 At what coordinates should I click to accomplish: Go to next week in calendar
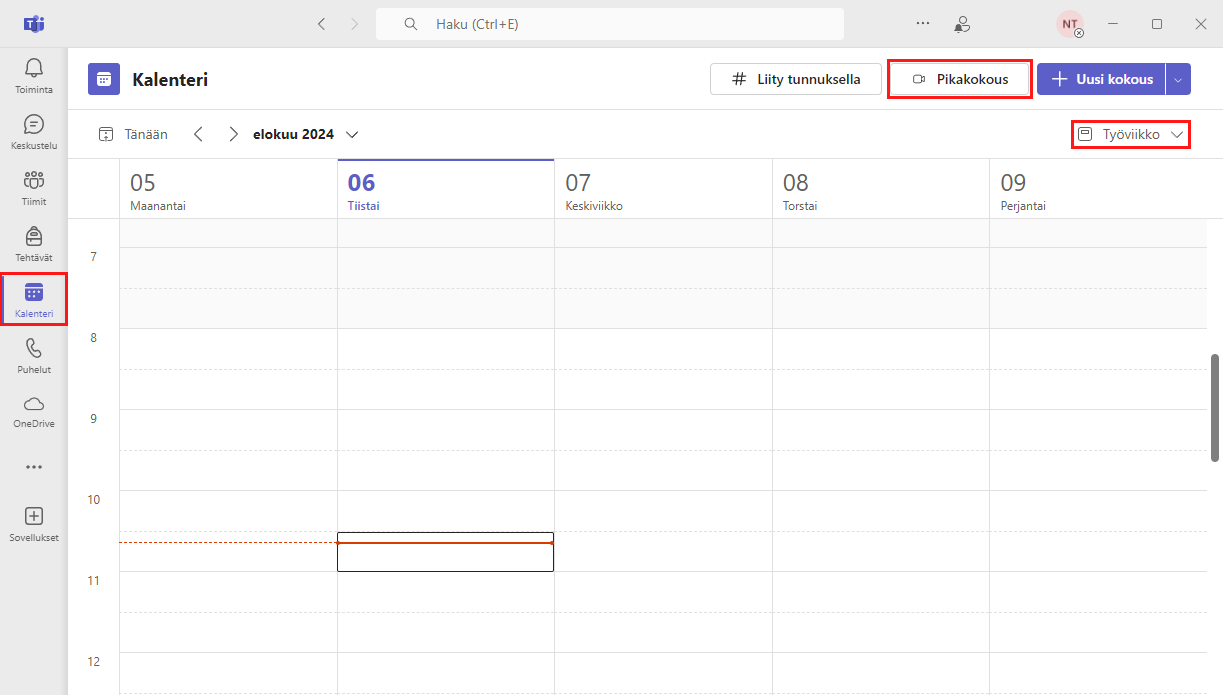coord(233,134)
